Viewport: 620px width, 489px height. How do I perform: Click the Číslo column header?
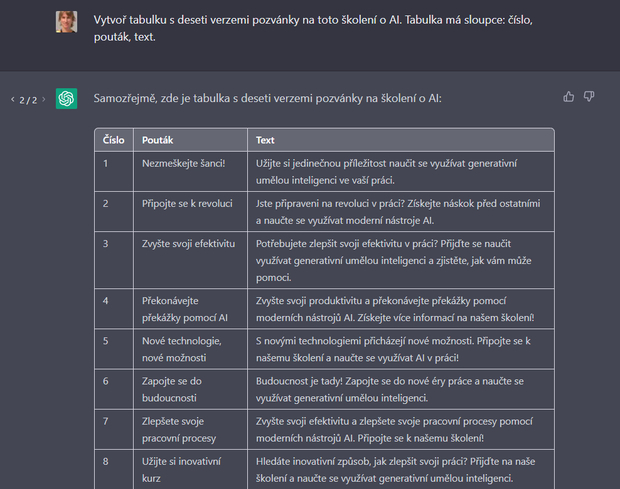point(114,140)
